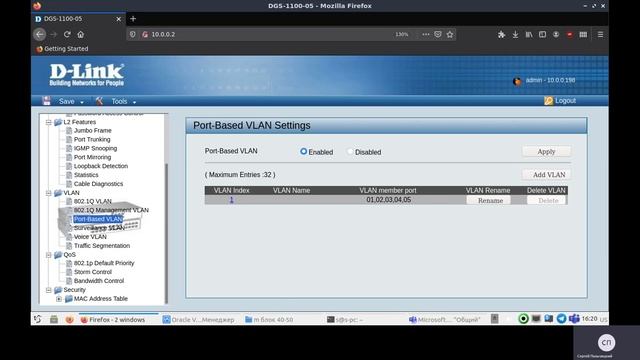This screenshot has width=640, height=360.
Task: Collapse the Security tree node
Action: (49, 290)
